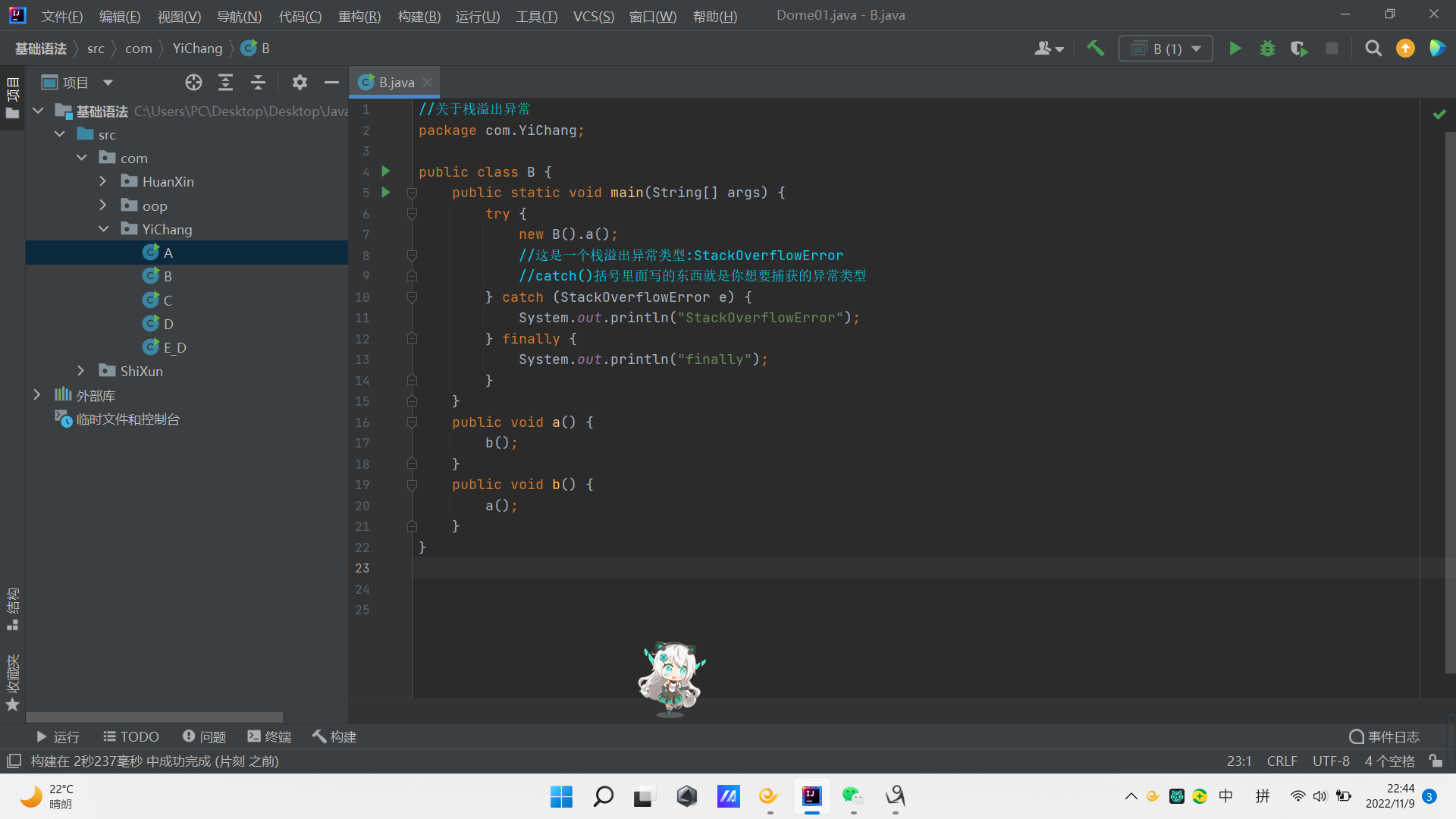1456x819 pixels.
Task: Click the Debug bug icon
Action: (1267, 49)
